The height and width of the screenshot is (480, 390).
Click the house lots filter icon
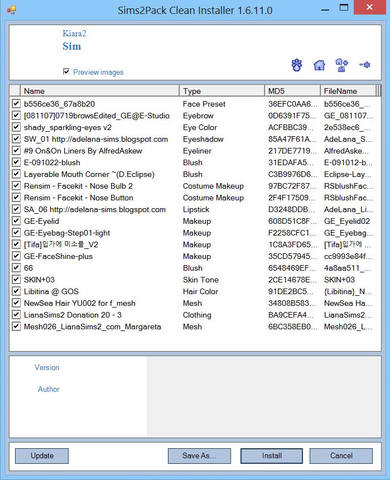coord(319,65)
